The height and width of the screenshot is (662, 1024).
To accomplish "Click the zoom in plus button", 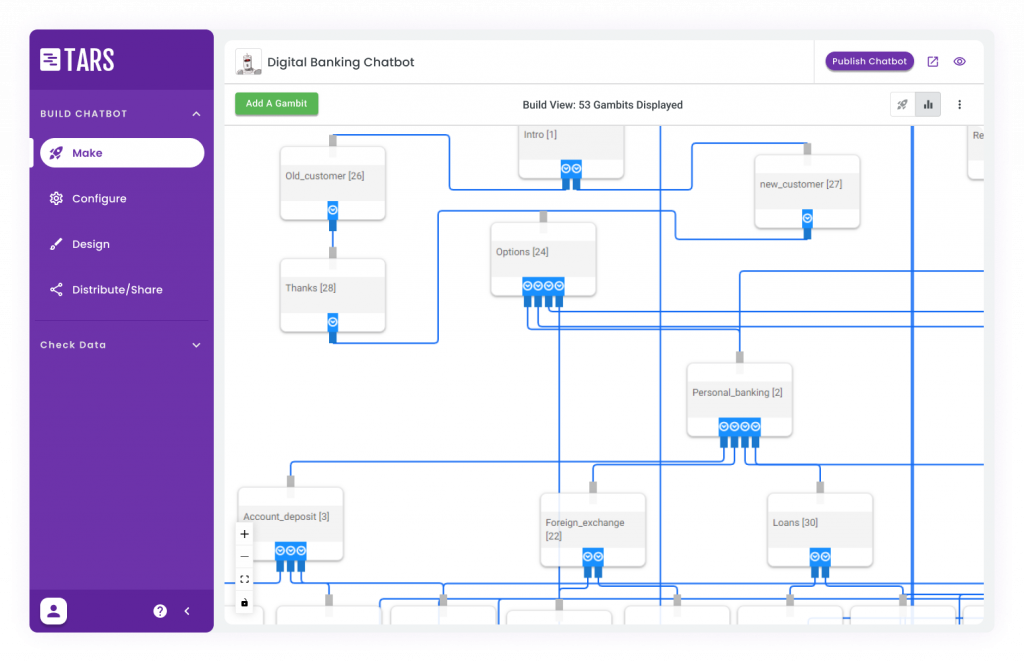I will coord(245,534).
